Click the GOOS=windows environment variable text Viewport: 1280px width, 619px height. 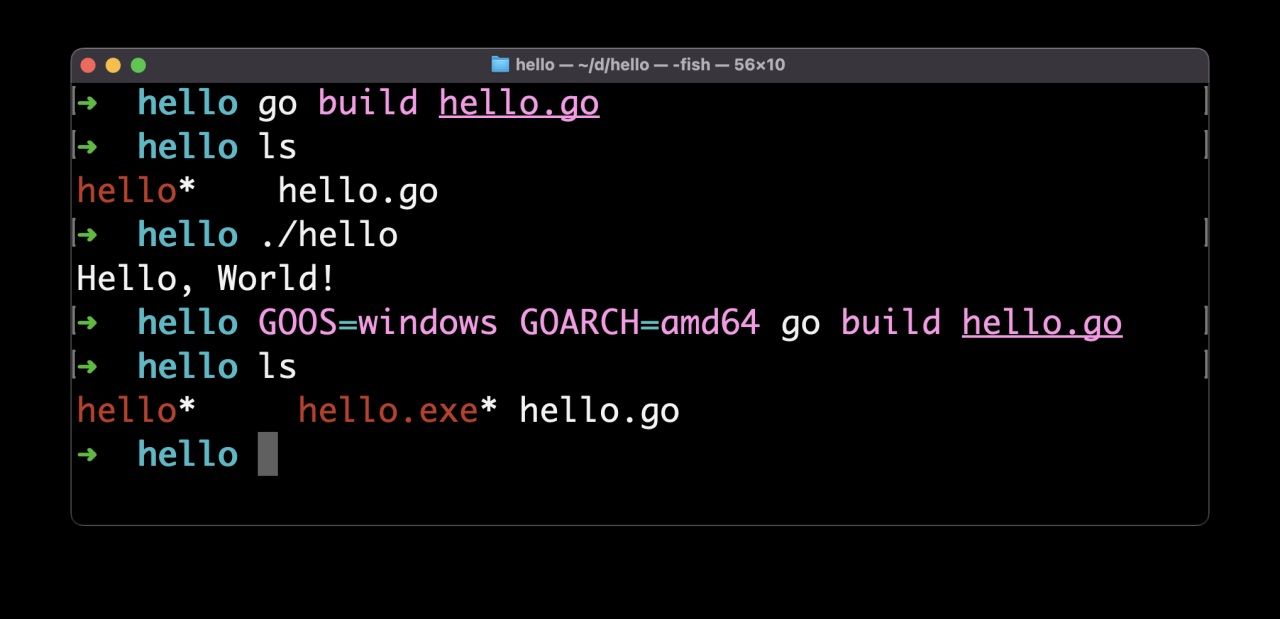click(376, 322)
